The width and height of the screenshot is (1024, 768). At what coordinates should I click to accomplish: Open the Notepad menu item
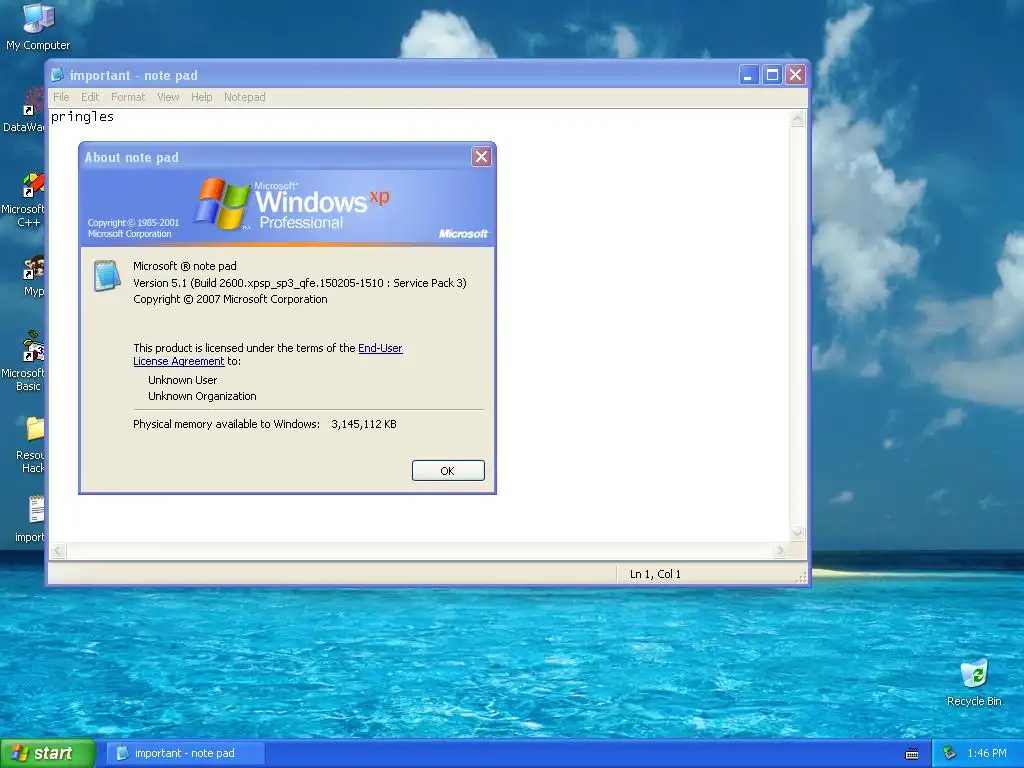coord(245,97)
